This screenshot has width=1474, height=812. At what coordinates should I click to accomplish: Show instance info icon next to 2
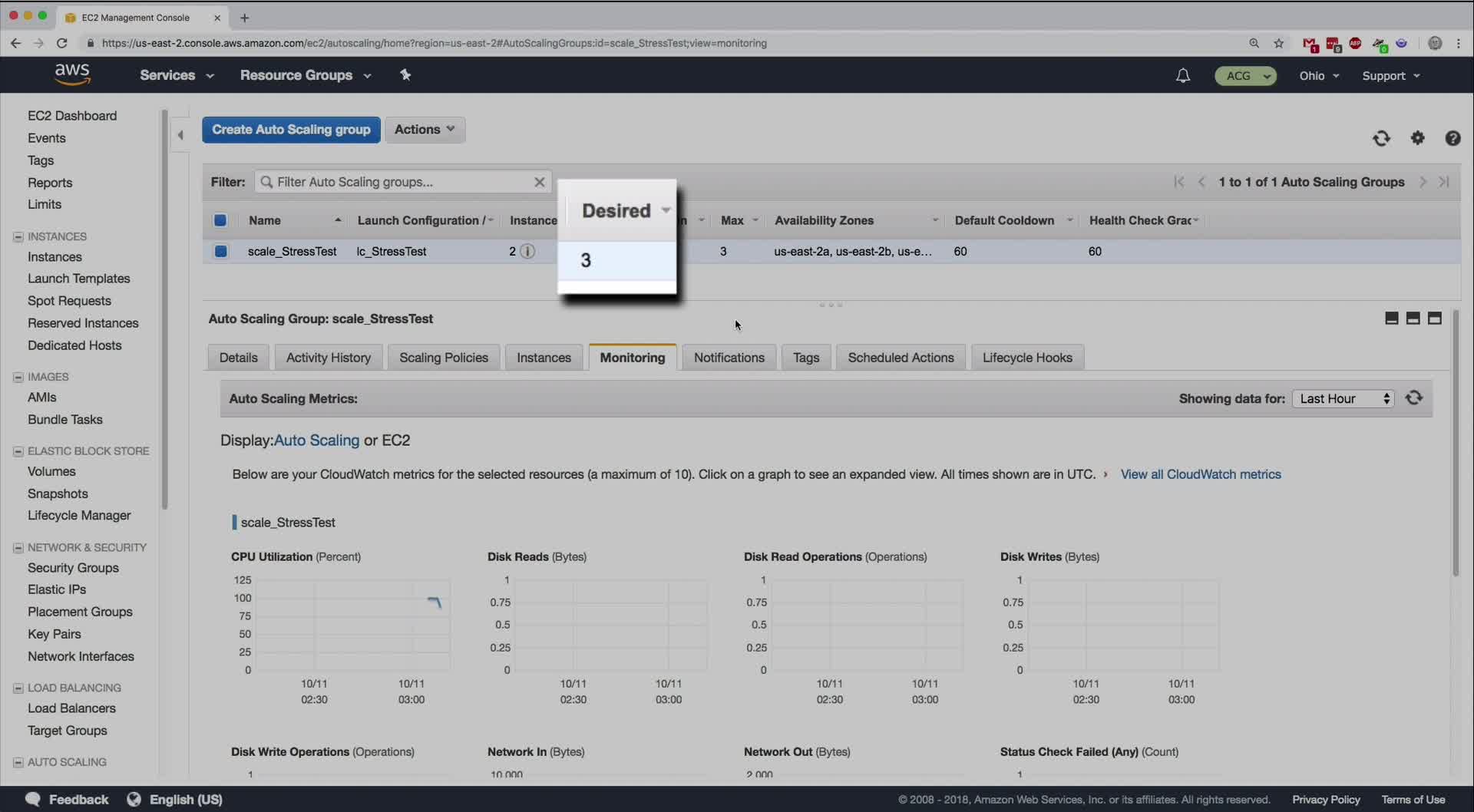tap(527, 251)
